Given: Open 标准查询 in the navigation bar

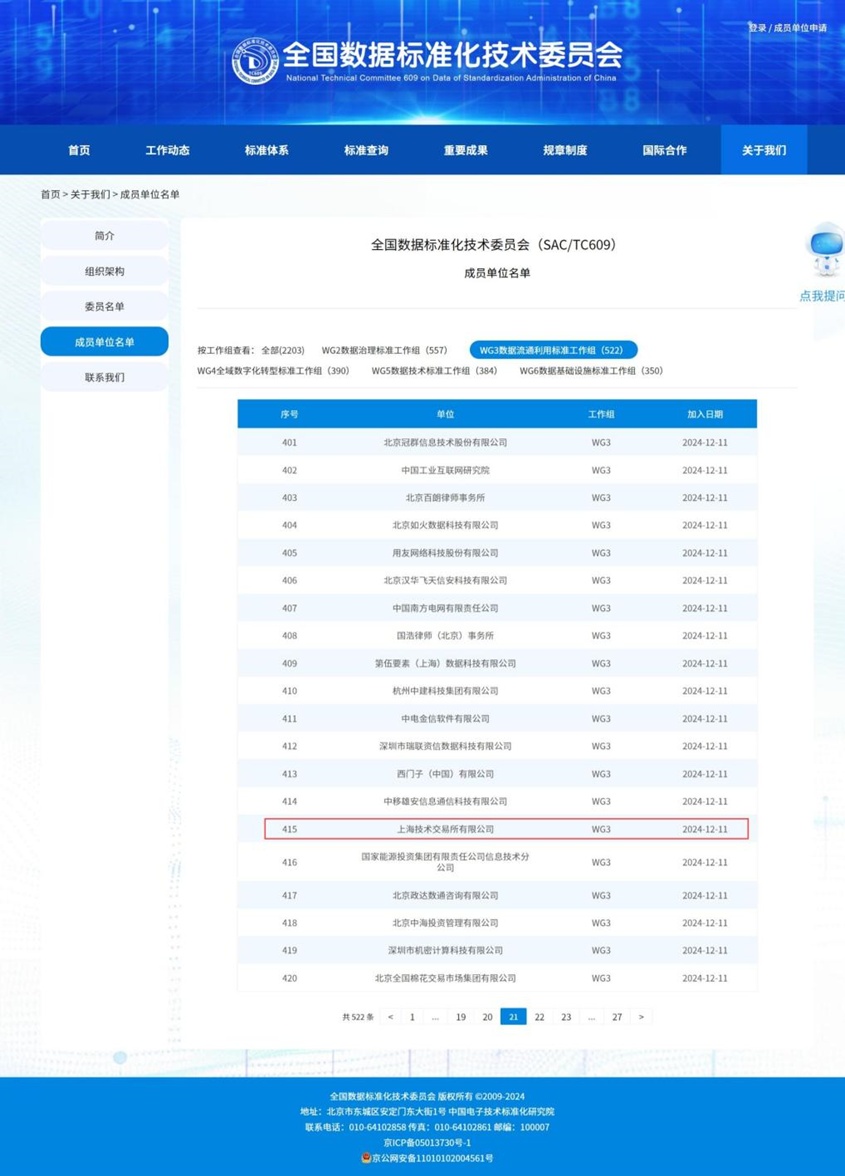Looking at the screenshot, I should (x=366, y=150).
